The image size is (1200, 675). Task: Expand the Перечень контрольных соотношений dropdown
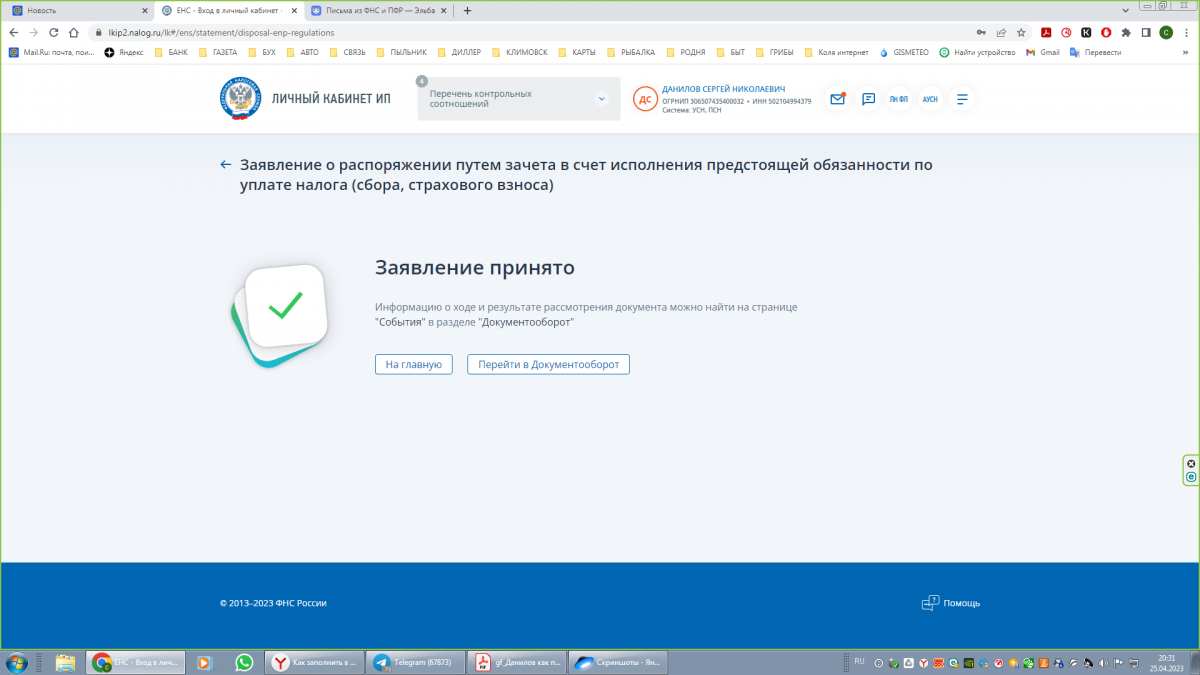point(601,99)
